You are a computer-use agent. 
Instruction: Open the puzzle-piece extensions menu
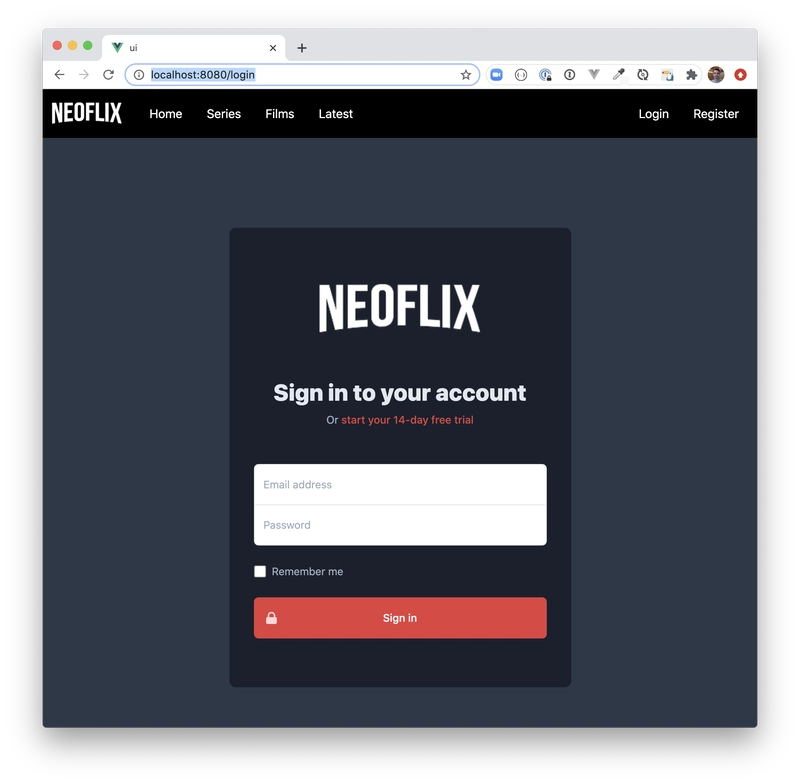tap(691, 75)
